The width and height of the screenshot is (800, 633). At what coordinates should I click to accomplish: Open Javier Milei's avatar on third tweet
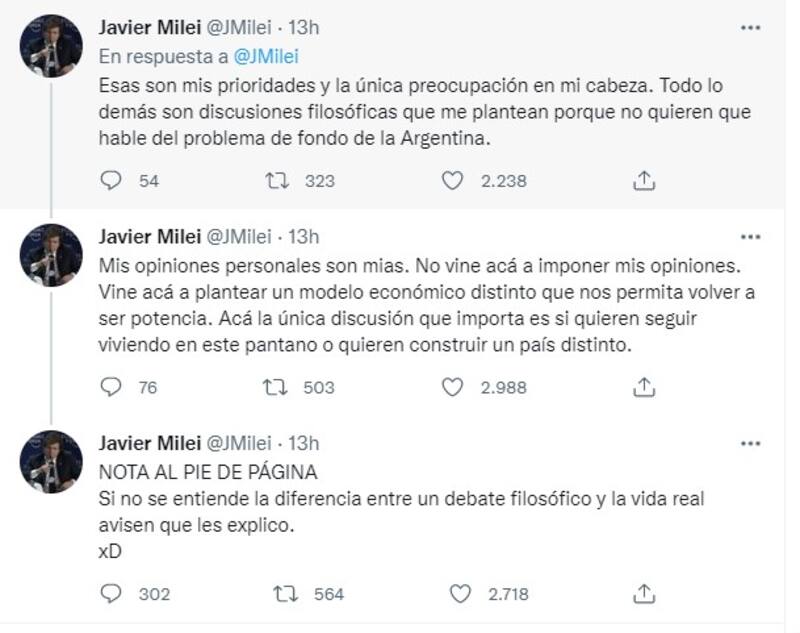51,462
